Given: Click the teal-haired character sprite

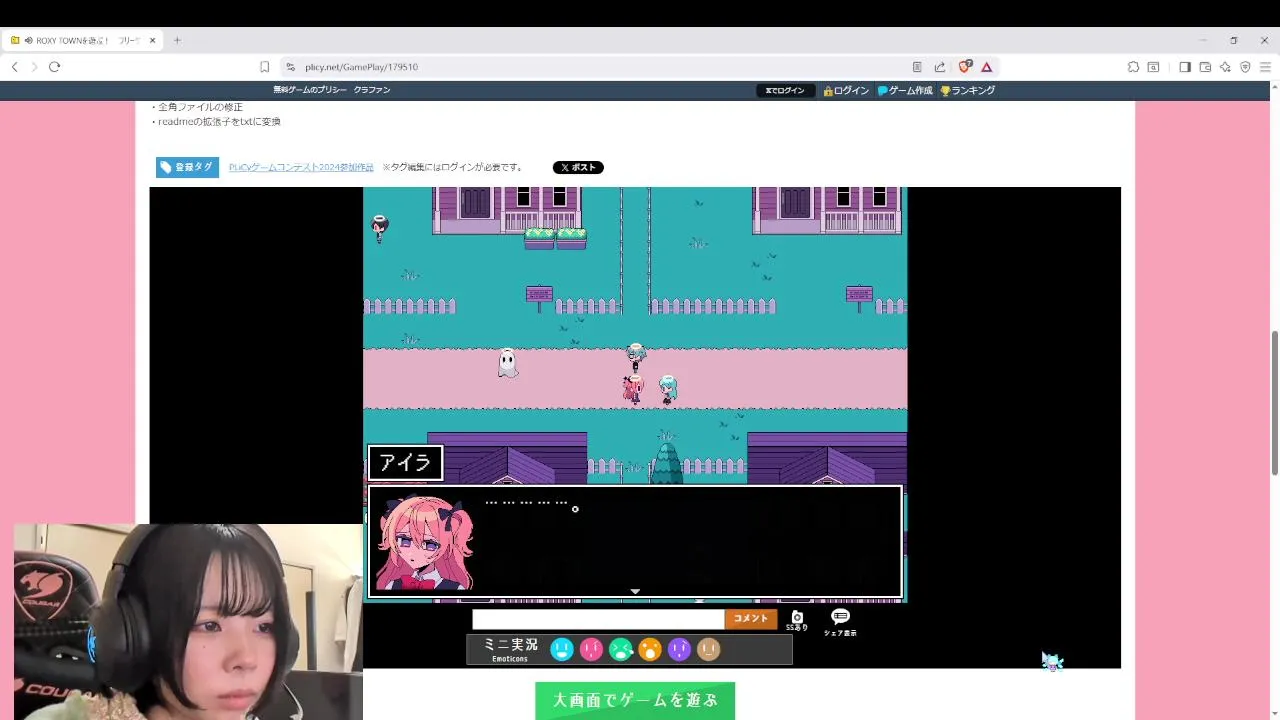Looking at the screenshot, I should tap(668, 389).
